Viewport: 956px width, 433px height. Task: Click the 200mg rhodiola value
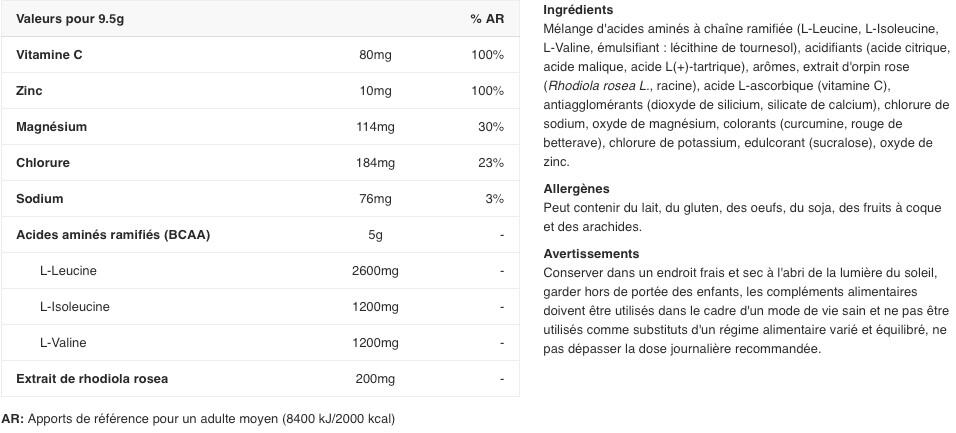[x=375, y=379]
